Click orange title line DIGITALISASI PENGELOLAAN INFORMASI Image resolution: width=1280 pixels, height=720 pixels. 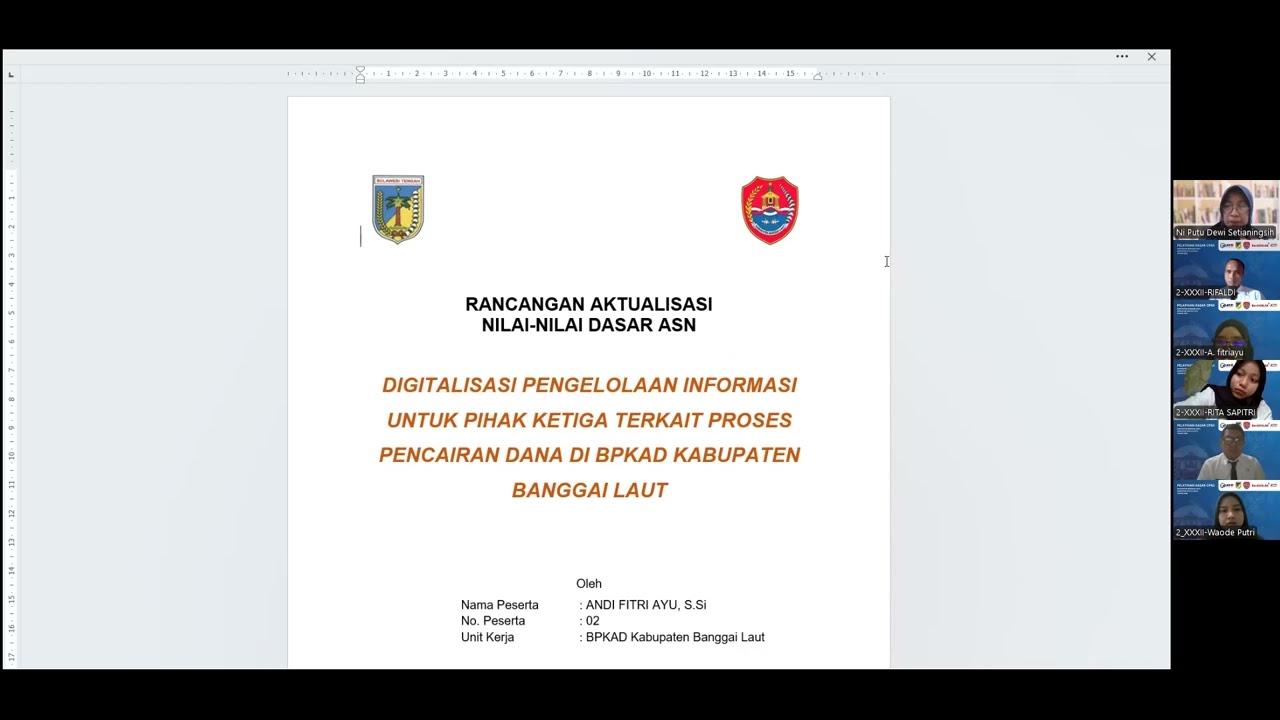tap(589, 385)
